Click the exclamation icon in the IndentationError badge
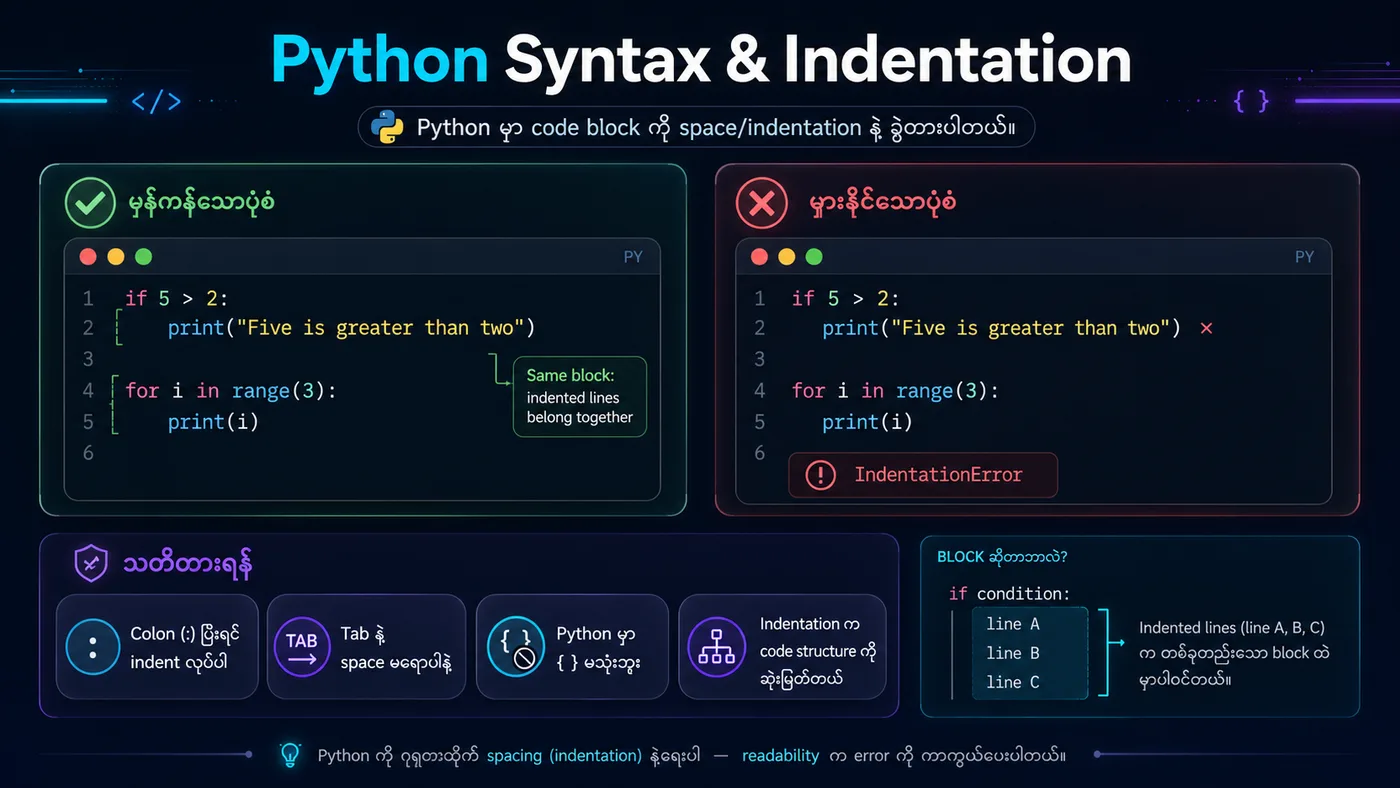This screenshot has width=1400, height=788. 820,475
